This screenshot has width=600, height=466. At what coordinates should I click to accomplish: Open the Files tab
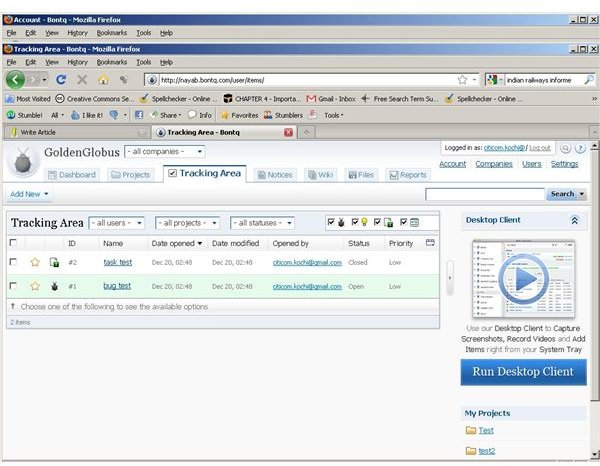[x=361, y=175]
